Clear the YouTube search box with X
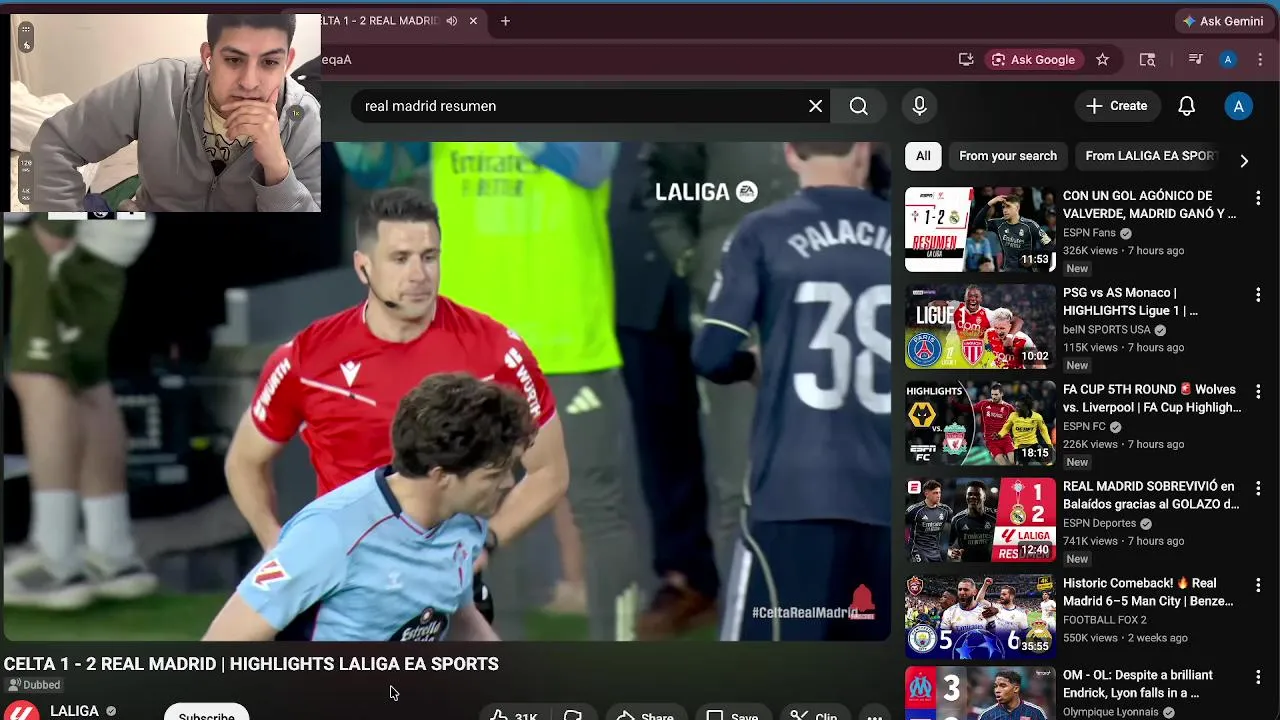Image resolution: width=1280 pixels, height=720 pixels. [x=816, y=106]
